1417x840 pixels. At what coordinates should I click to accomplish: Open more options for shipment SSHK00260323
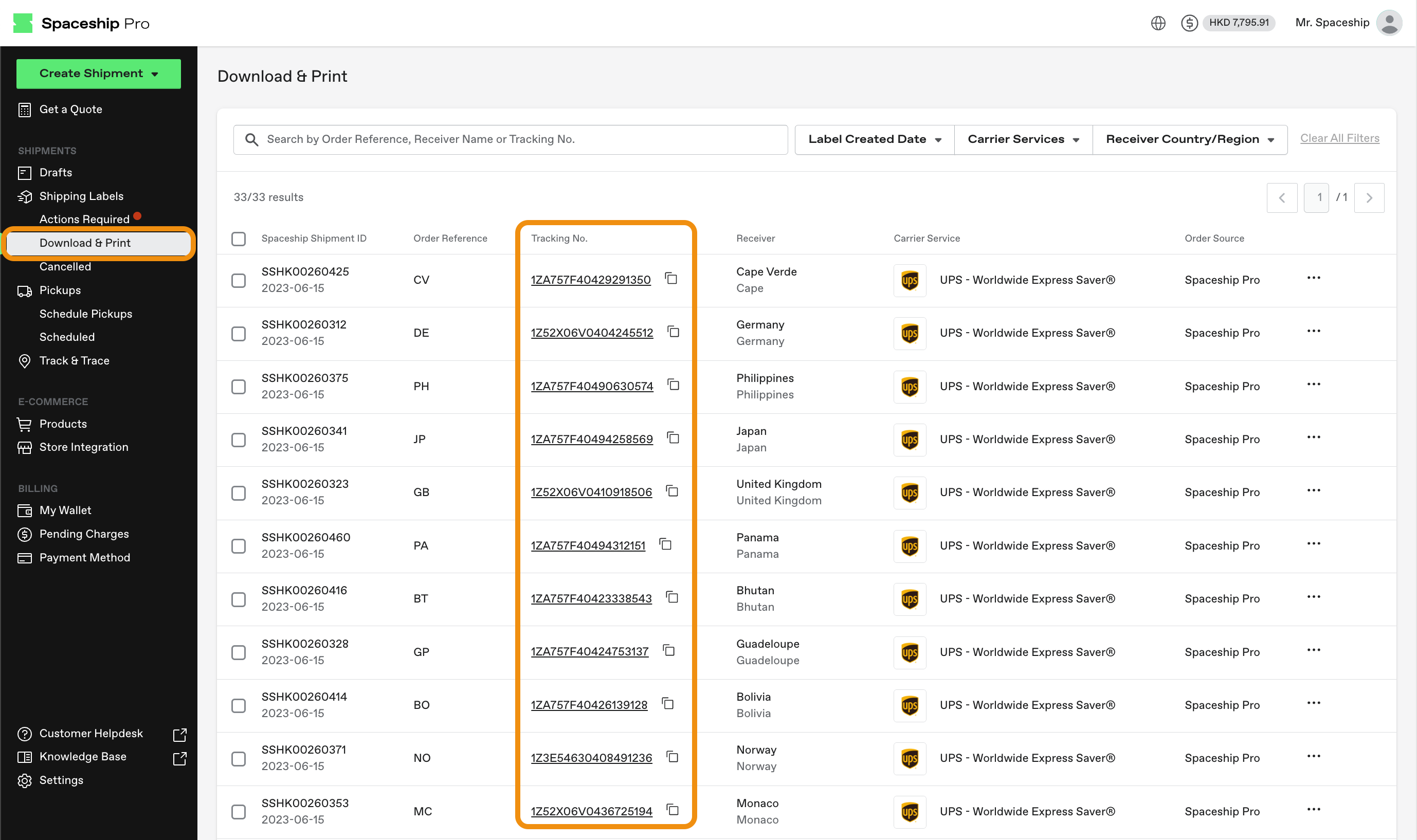1314,491
